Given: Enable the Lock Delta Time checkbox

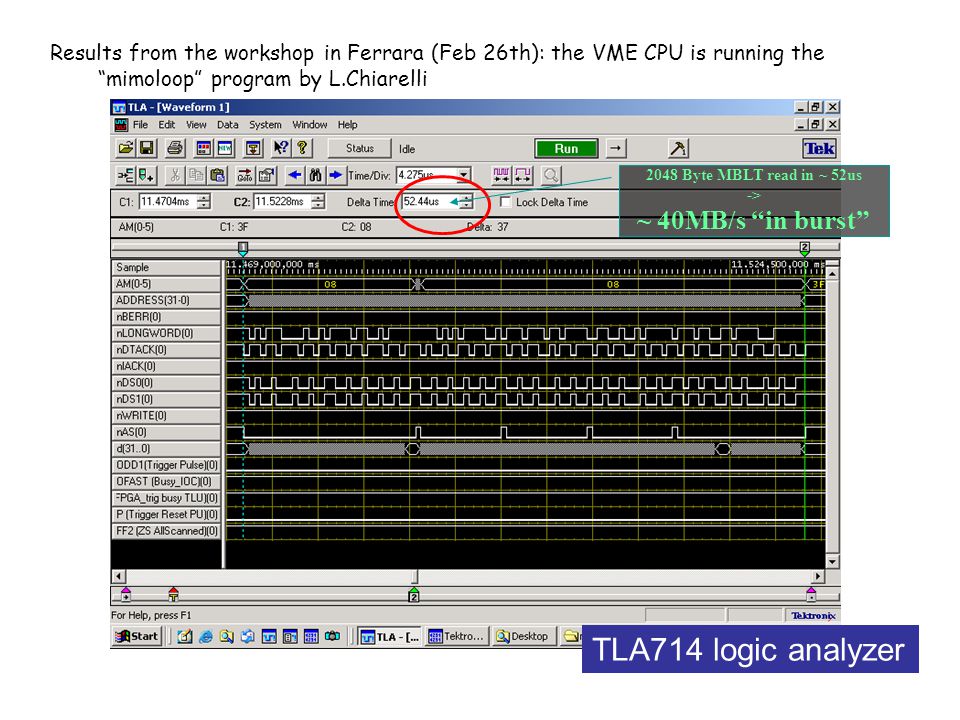Looking at the screenshot, I should [506, 201].
